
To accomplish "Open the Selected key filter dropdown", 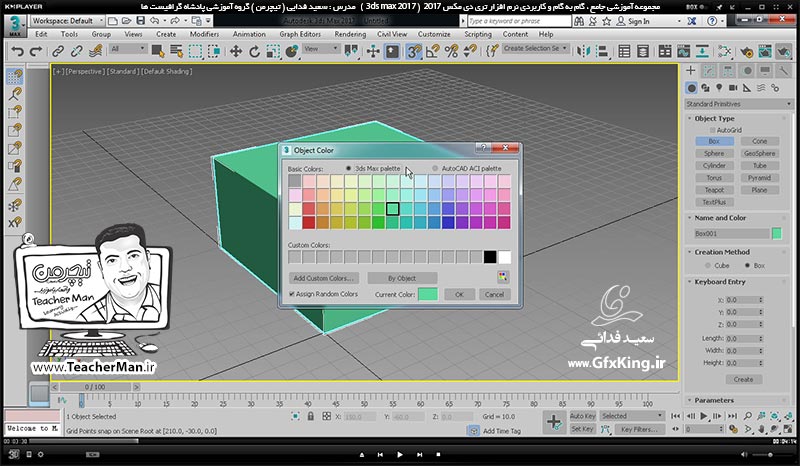I will point(632,416).
